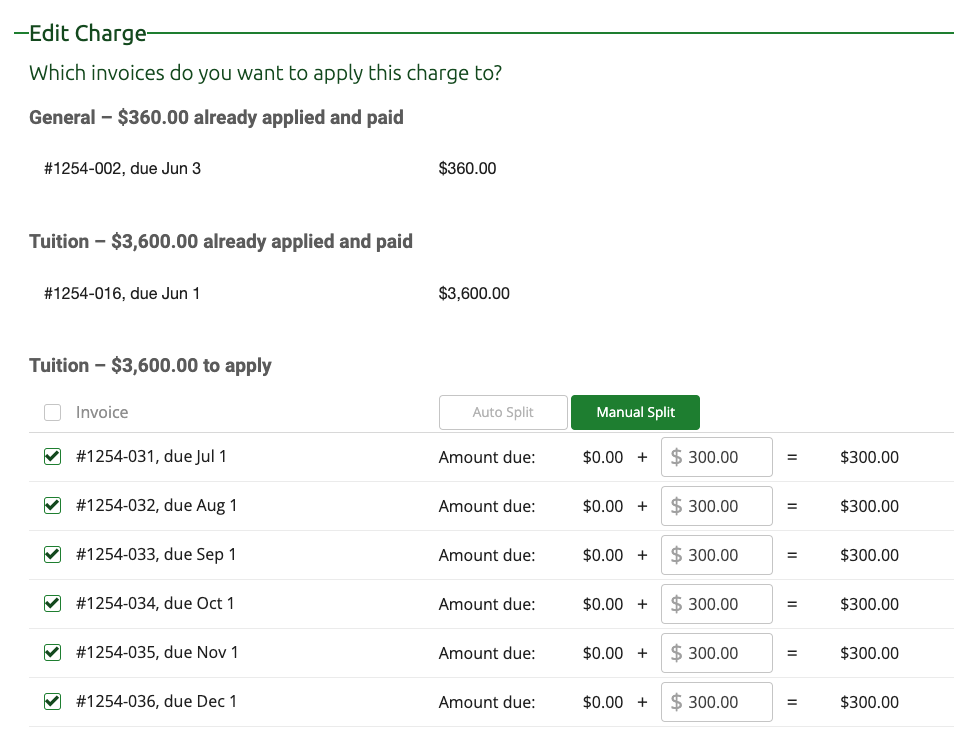
Task: Uncheck invoice #1254-033 due Sep 1
Action: 52,554
